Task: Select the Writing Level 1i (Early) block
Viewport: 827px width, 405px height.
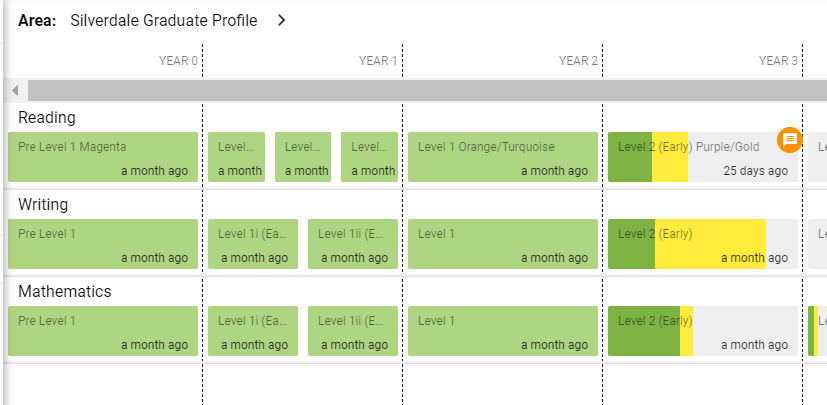Action: click(253, 244)
